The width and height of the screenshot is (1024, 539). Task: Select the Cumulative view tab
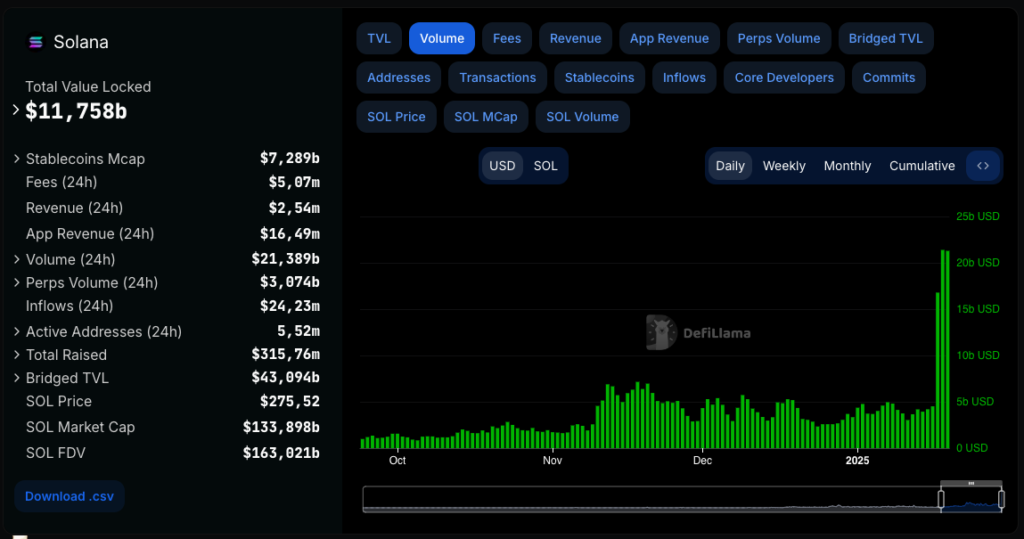coord(921,166)
